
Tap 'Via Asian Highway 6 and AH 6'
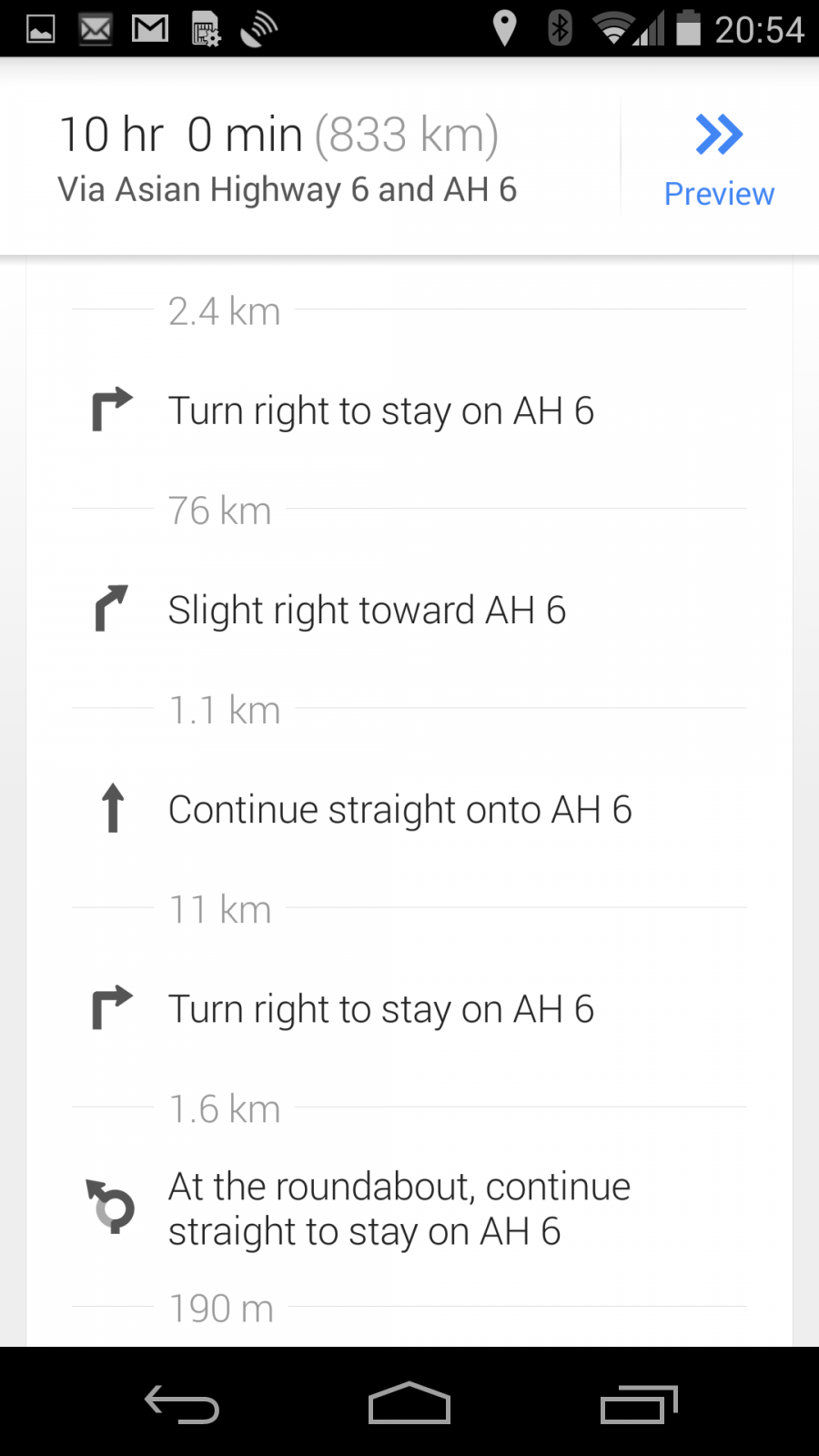pos(287,190)
